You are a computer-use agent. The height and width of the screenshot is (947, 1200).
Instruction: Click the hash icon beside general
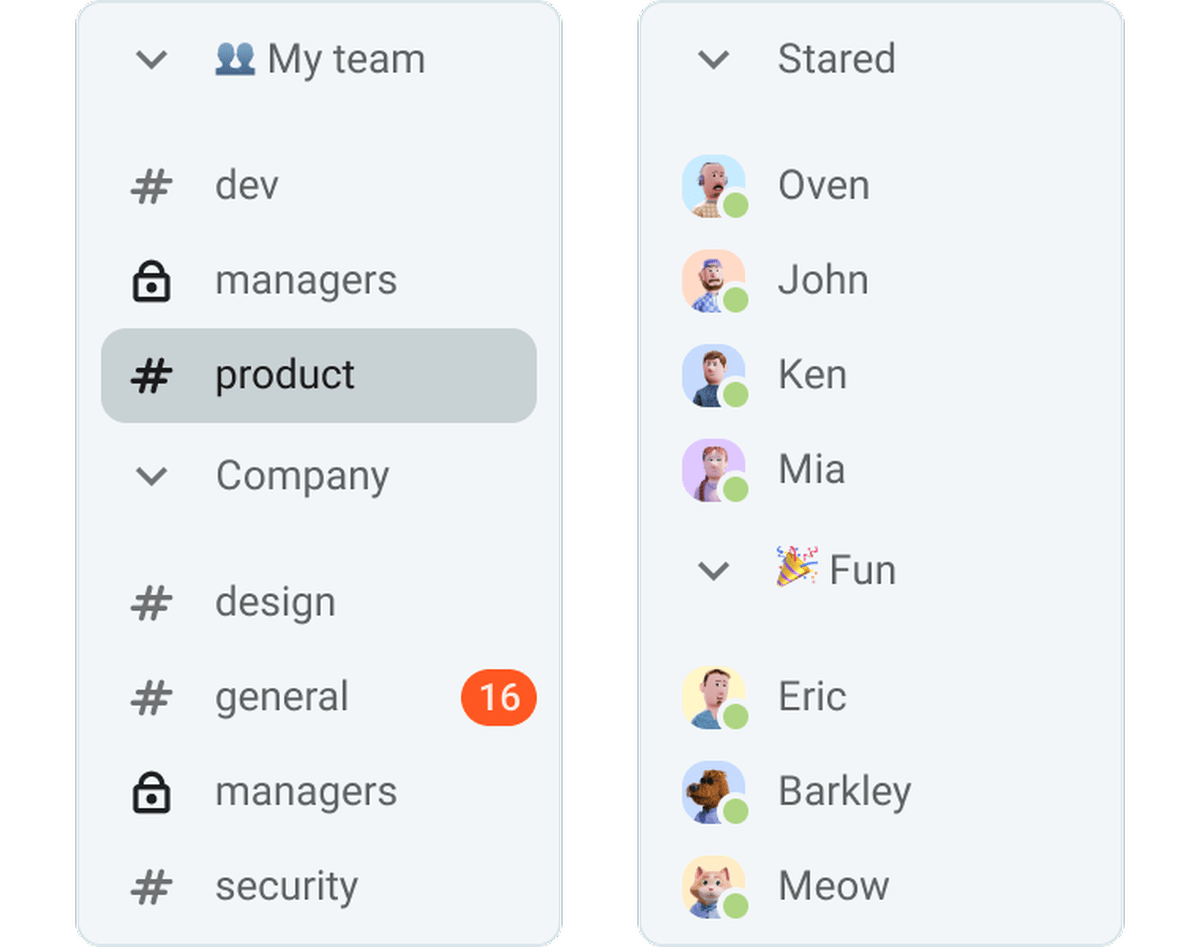pos(149,696)
